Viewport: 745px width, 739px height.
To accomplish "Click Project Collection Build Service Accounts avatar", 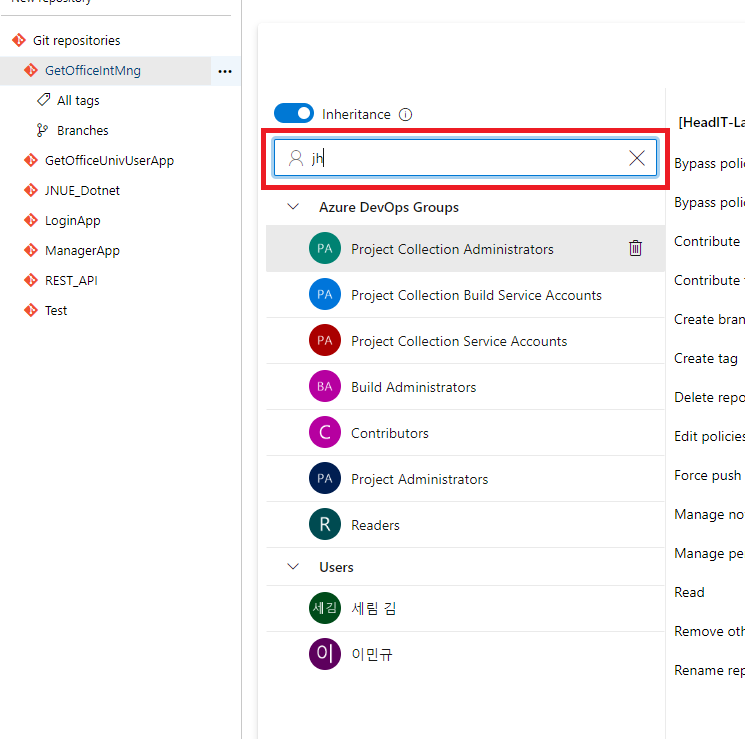I will click(325, 294).
